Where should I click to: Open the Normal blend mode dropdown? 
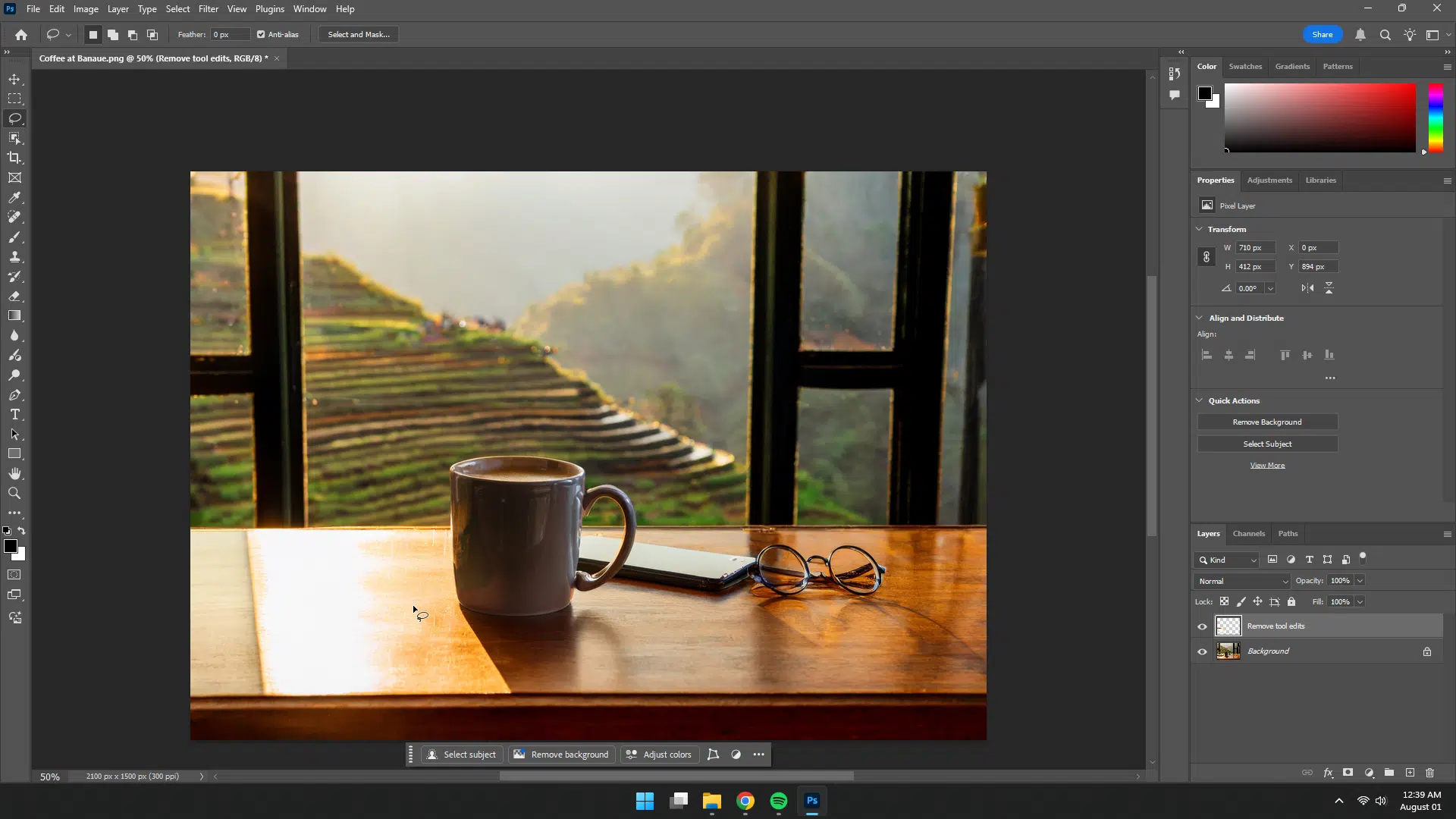[1242, 581]
